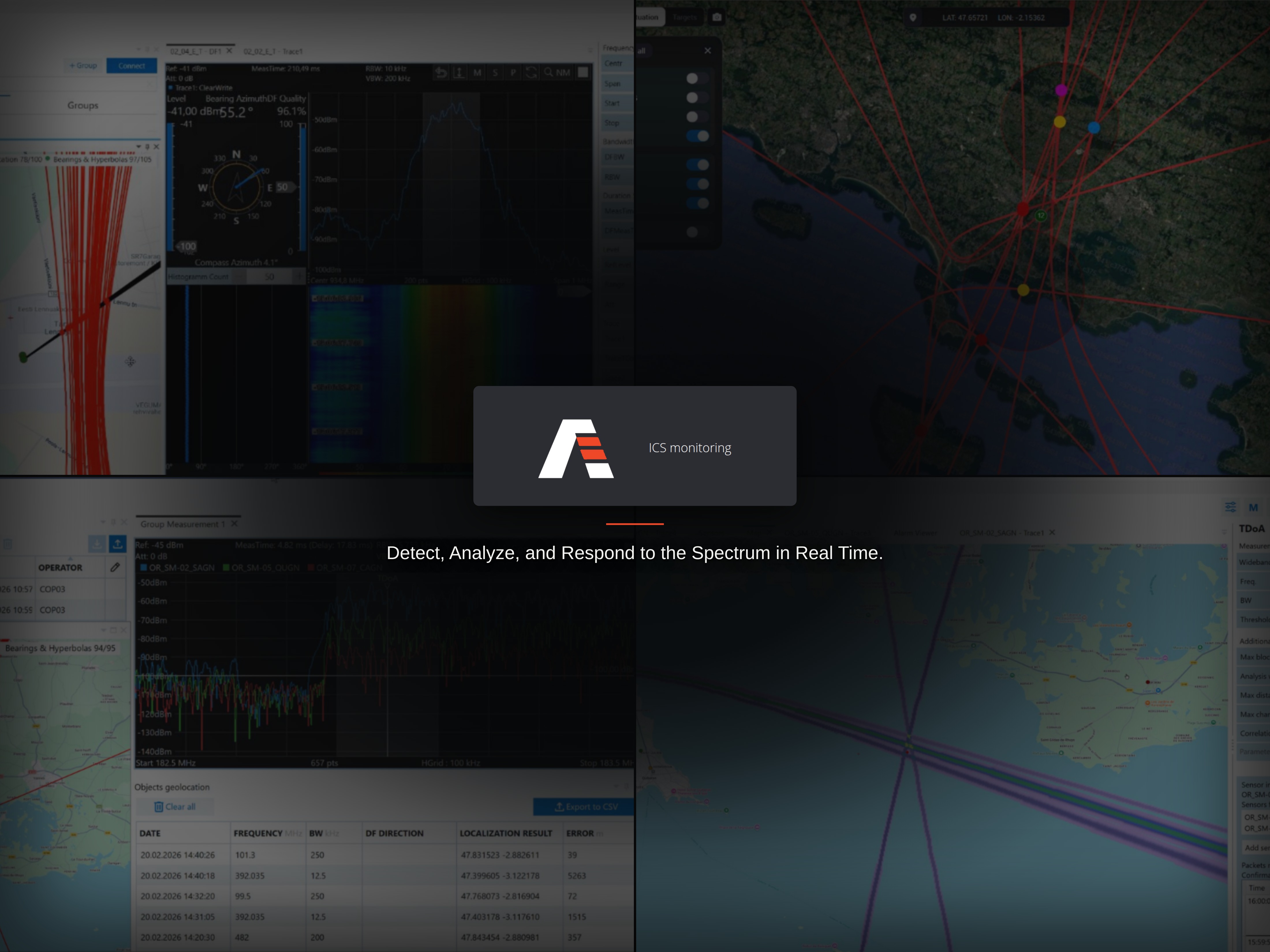Viewport: 1270px width, 952px height.
Task: Click the magenta marker on the satellite map
Action: tap(1061, 90)
